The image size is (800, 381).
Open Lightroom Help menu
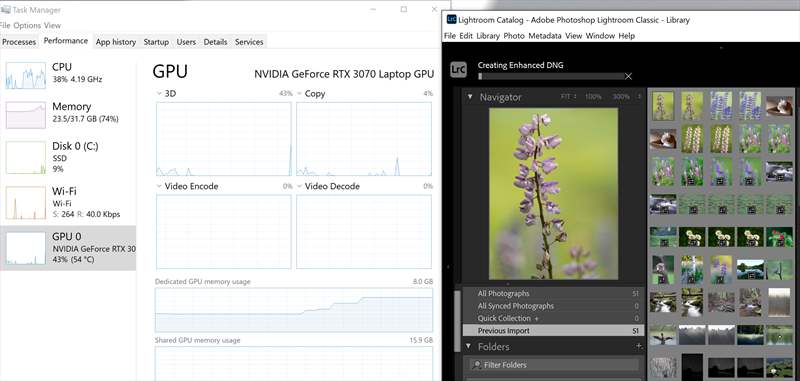tap(627, 36)
